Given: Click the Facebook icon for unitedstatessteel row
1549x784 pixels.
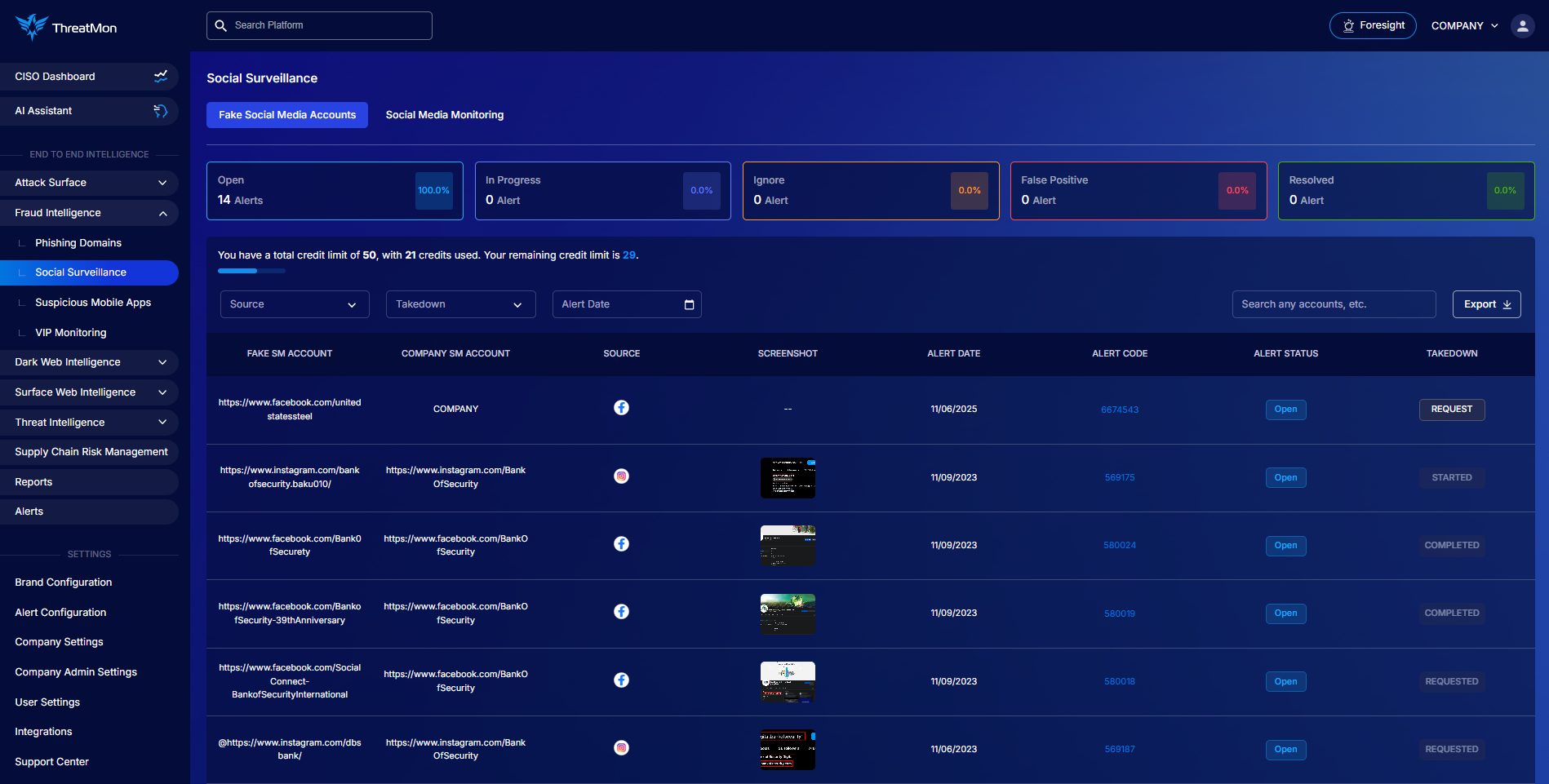Looking at the screenshot, I should [x=621, y=408].
